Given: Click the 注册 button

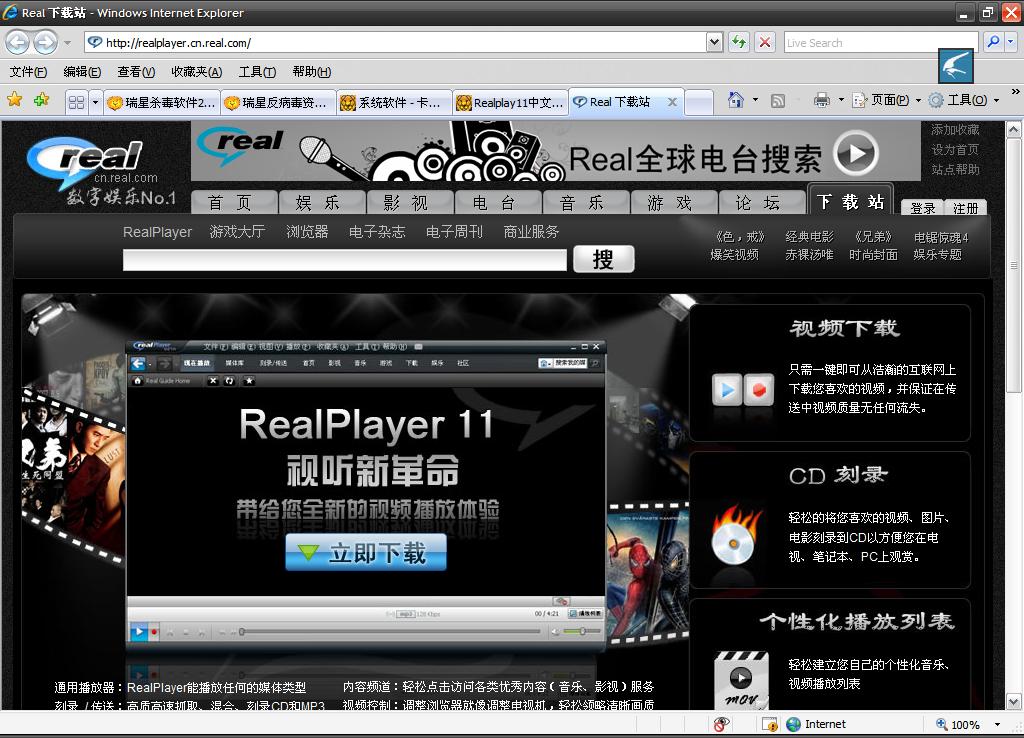Looking at the screenshot, I should tap(965, 208).
